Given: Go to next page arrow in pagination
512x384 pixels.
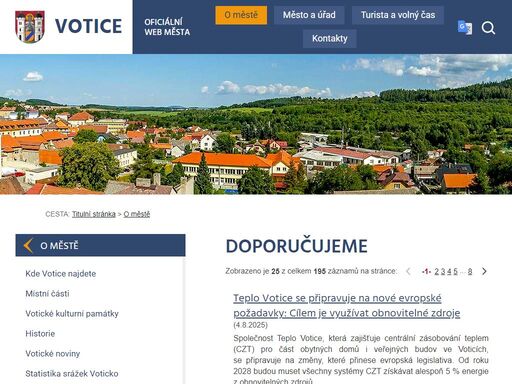Looking at the screenshot, I should tap(484, 271).
